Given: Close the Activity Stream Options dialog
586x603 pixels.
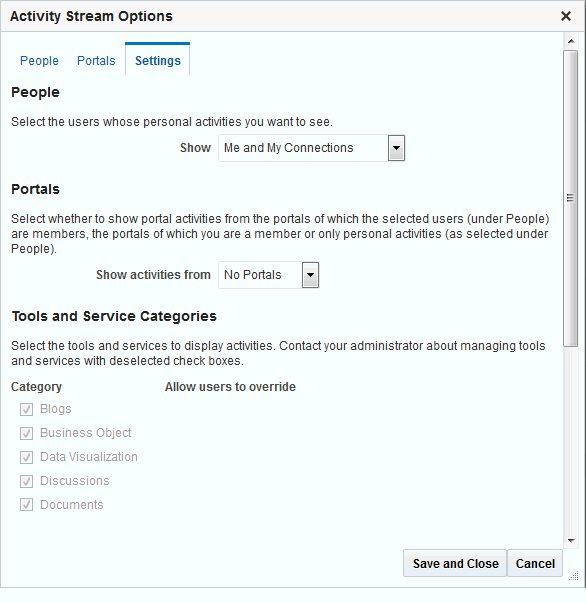Looking at the screenshot, I should [566, 16].
